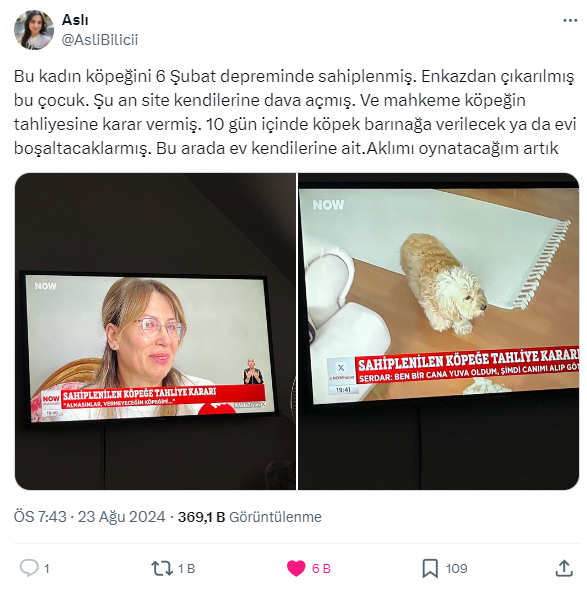Toggle the pink heart like button
The image size is (587, 592).
click(x=296, y=568)
